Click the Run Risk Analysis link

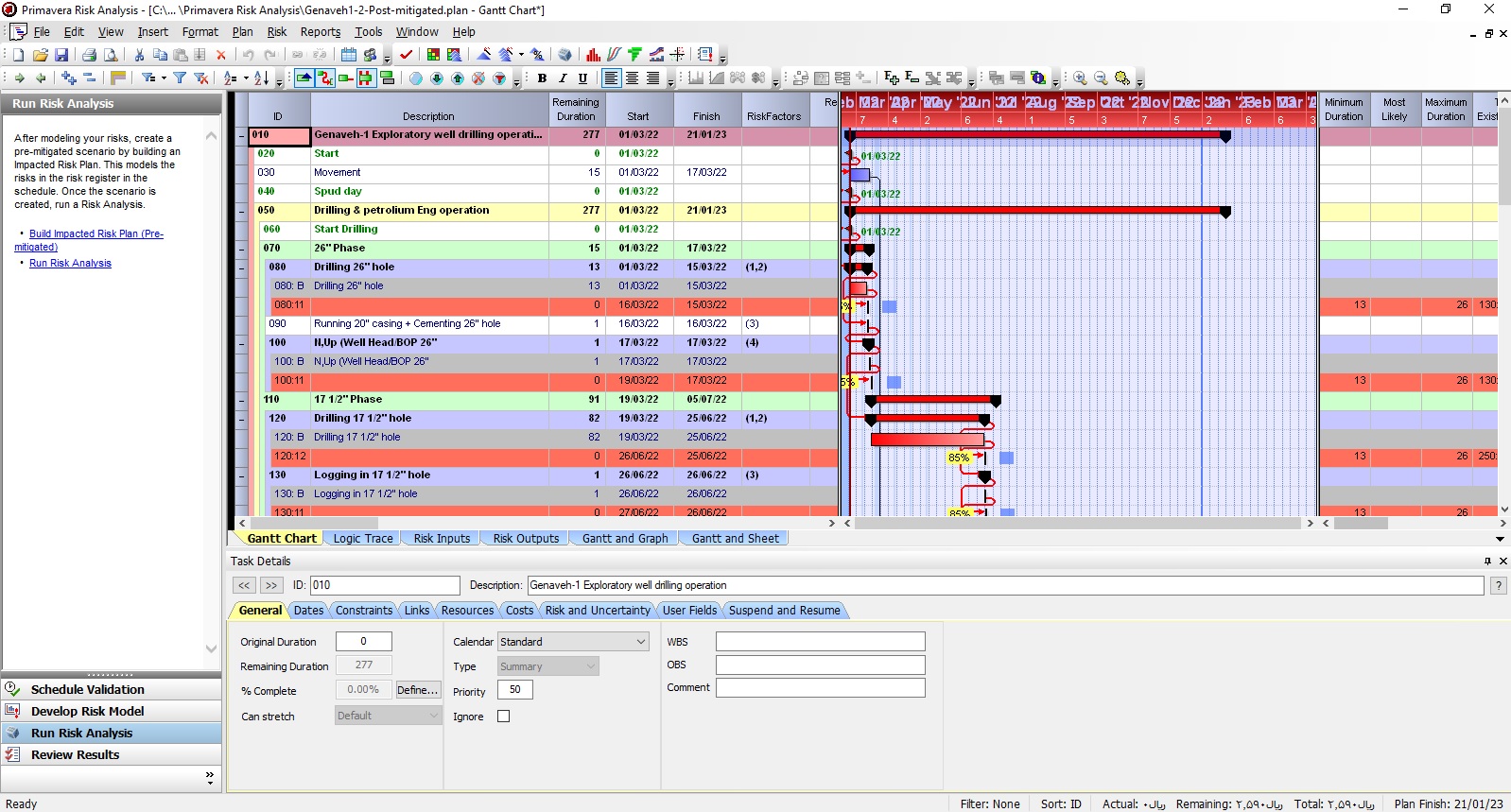pyautogui.click(x=70, y=263)
